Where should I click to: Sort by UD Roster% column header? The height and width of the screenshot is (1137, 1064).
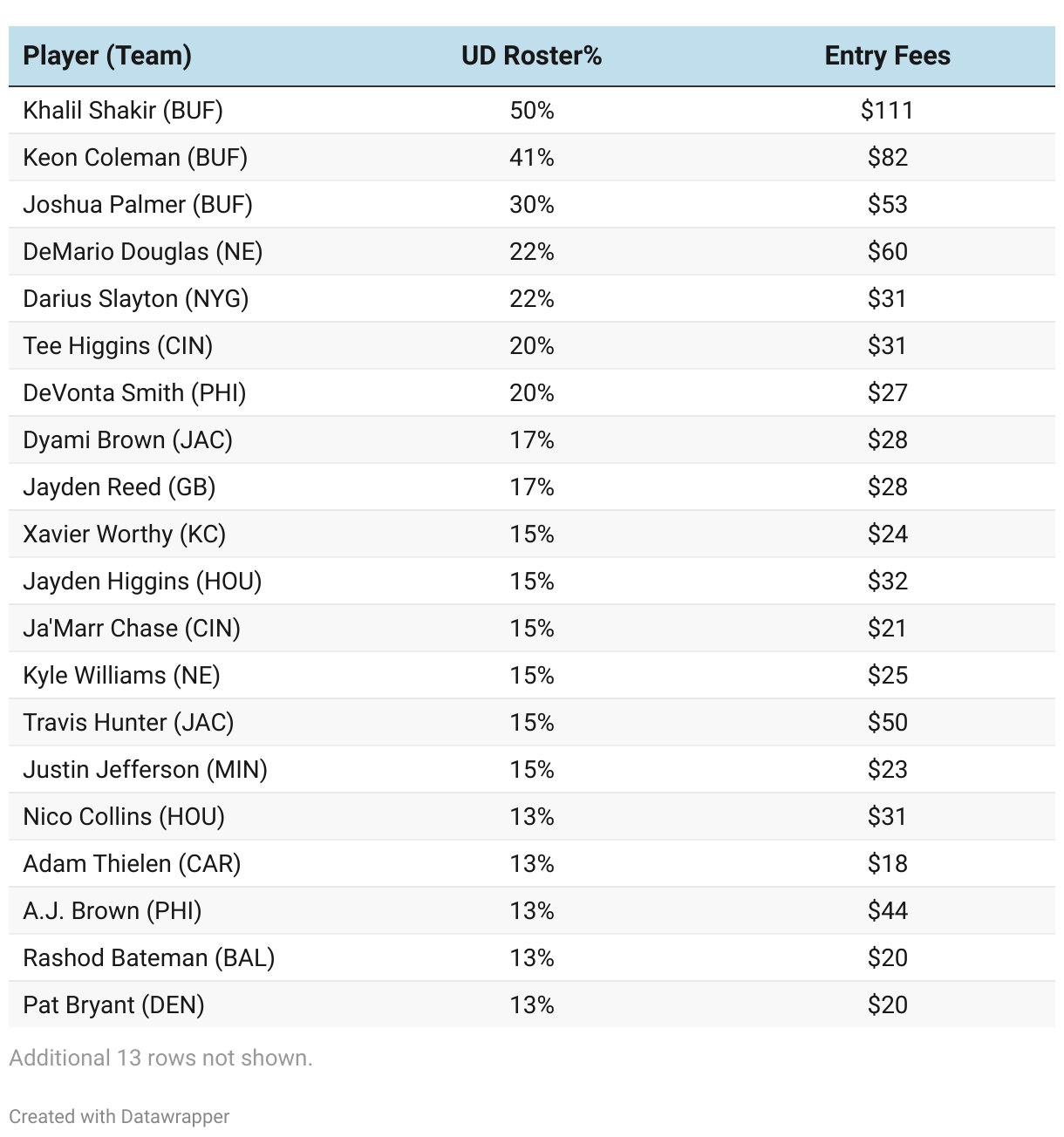531,56
